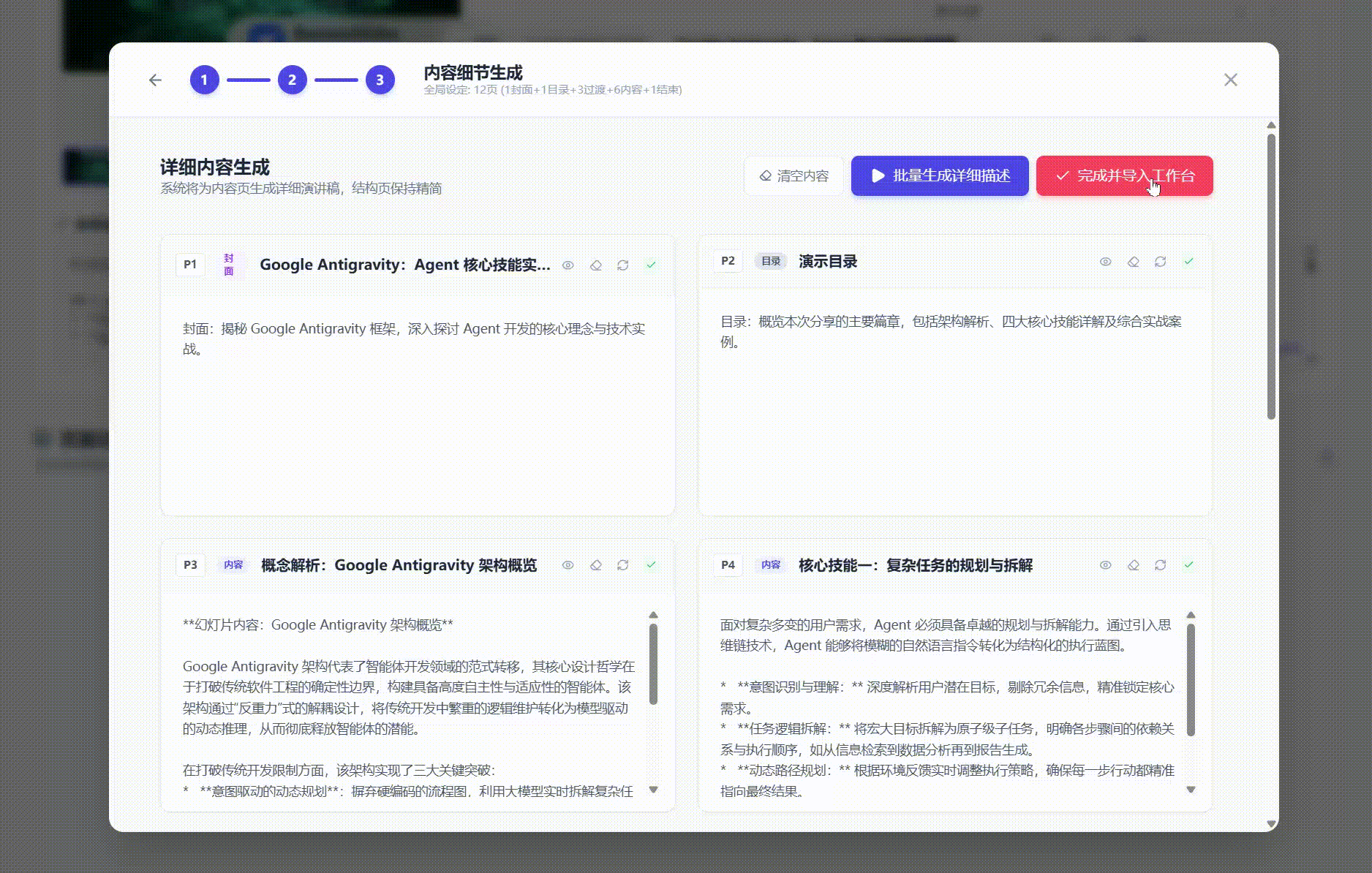Toggle the confirm checkmark on P2

pos(1188,261)
